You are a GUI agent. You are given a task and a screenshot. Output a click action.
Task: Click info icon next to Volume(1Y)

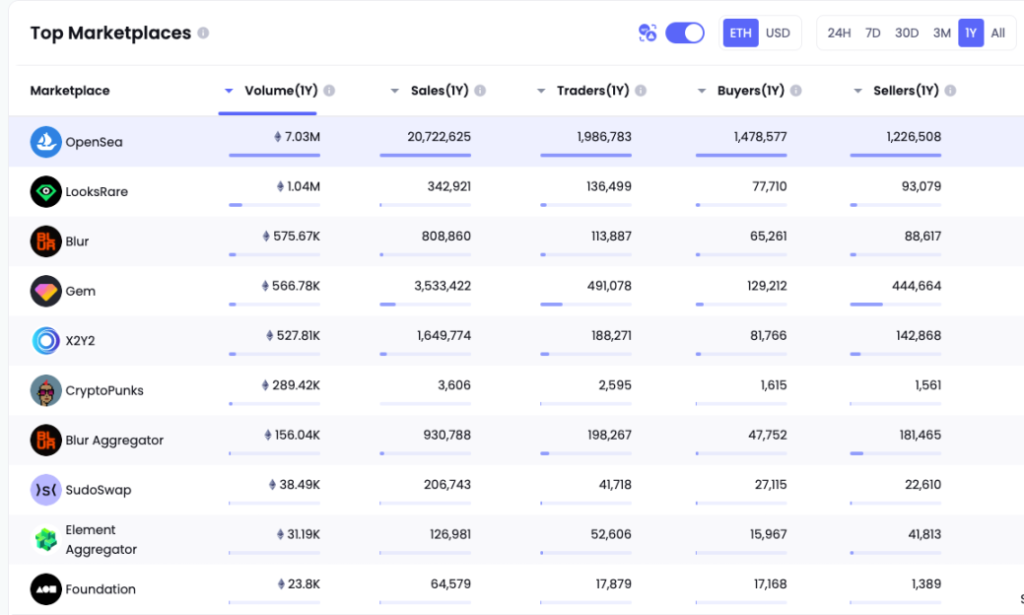click(x=329, y=91)
